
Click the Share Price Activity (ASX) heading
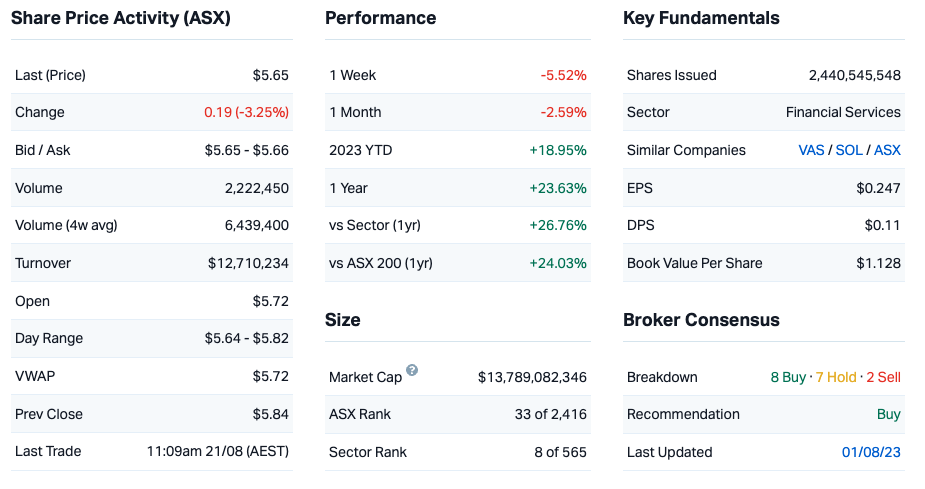pyautogui.click(x=121, y=18)
